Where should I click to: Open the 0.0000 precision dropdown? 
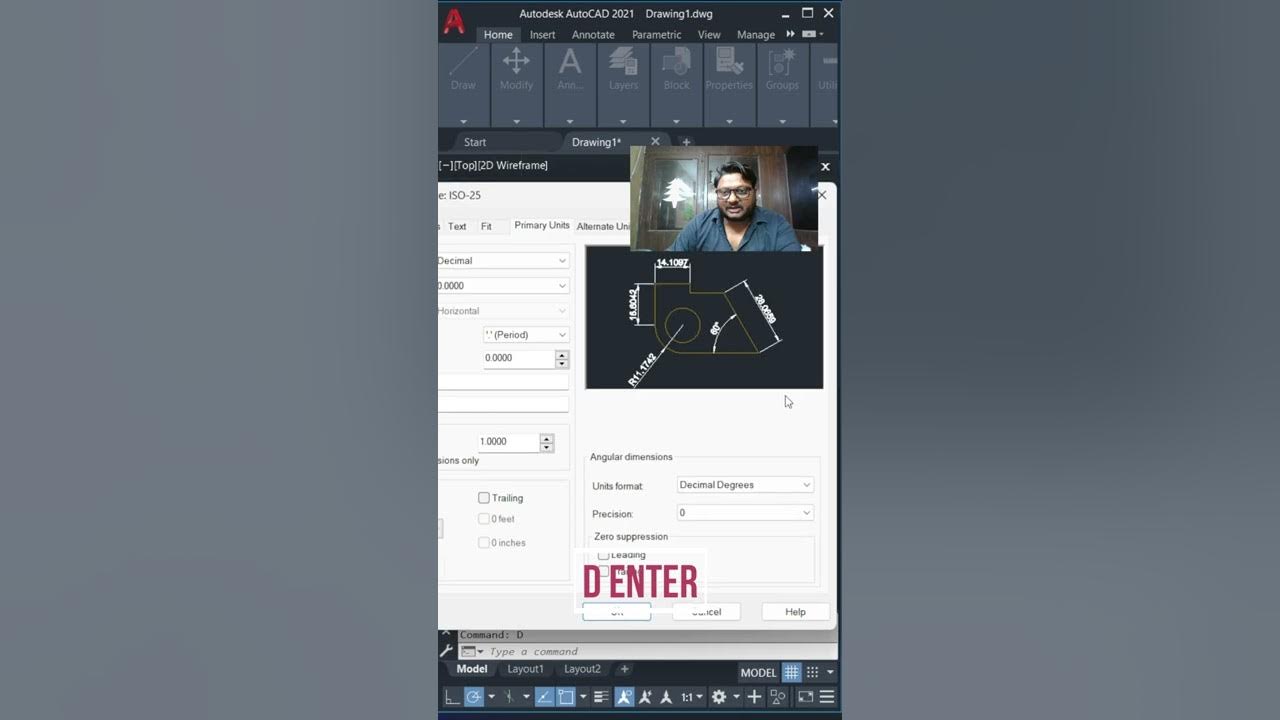coord(503,285)
